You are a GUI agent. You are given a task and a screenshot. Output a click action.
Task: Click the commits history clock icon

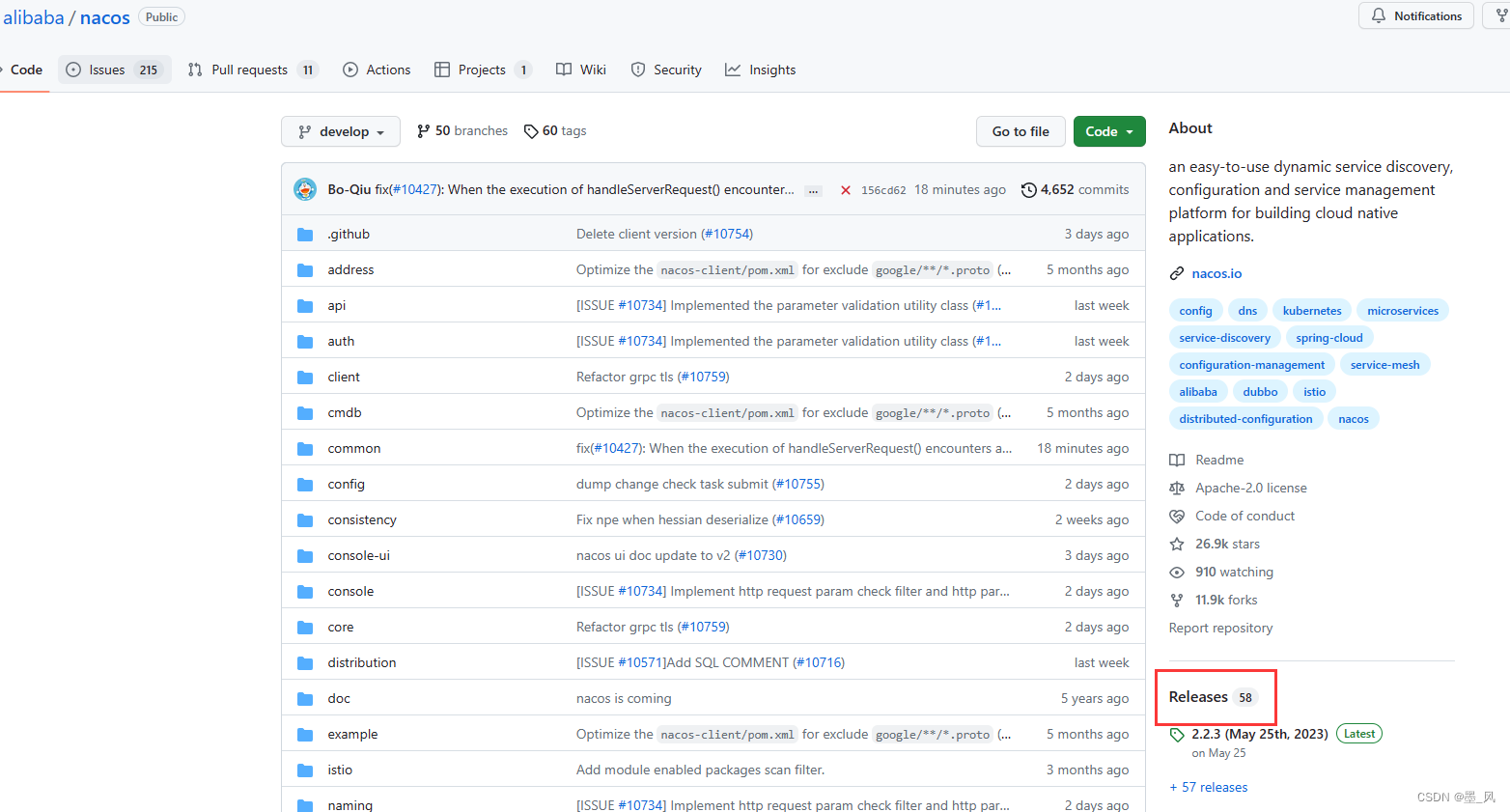pos(1029,190)
